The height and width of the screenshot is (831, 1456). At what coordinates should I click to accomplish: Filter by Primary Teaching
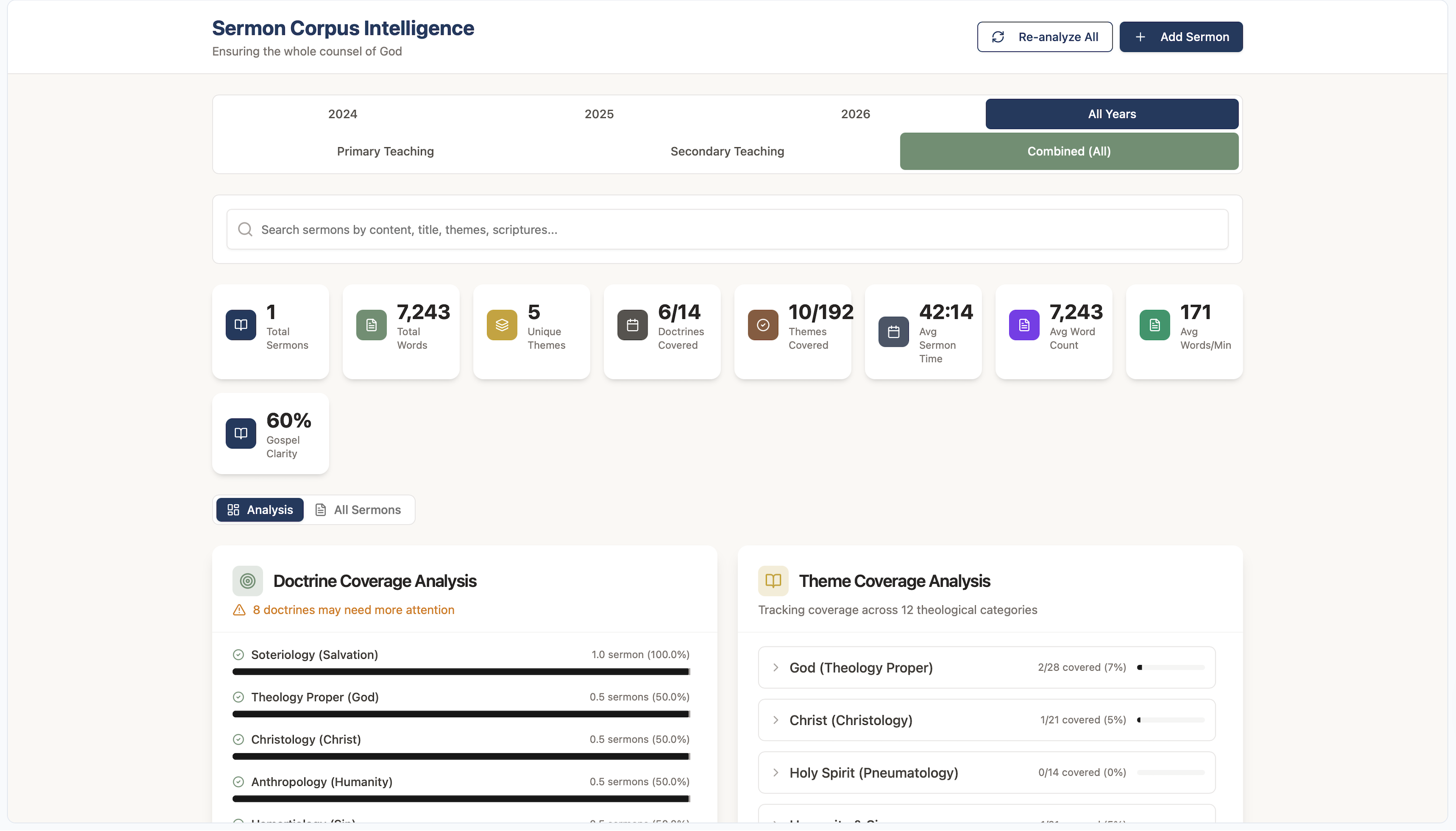[385, 151]
